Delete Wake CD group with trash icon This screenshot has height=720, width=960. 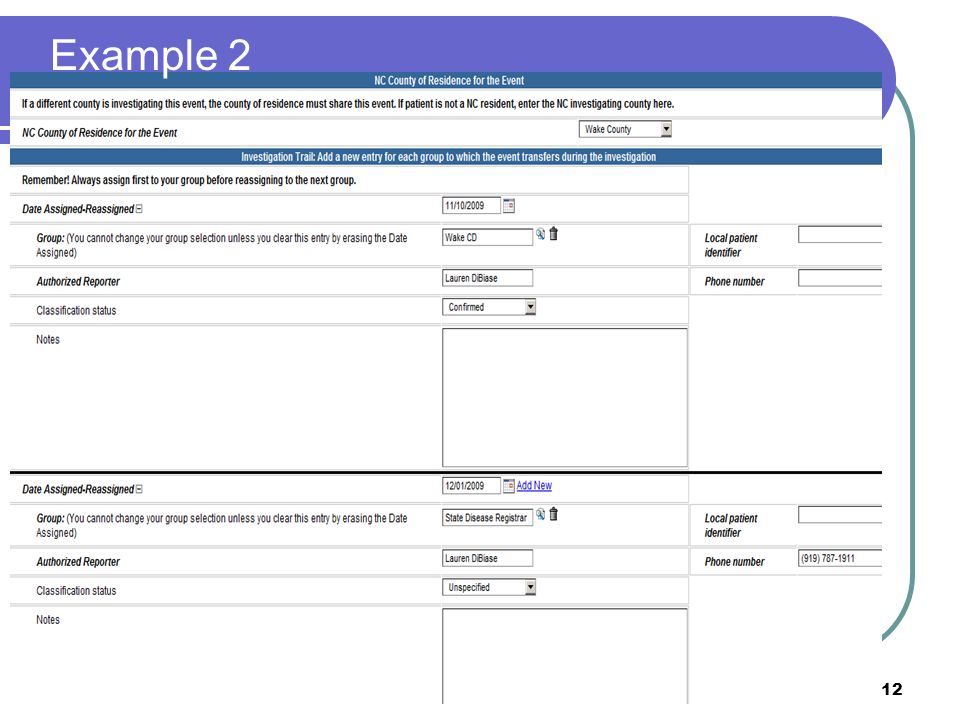click(553, 234)
